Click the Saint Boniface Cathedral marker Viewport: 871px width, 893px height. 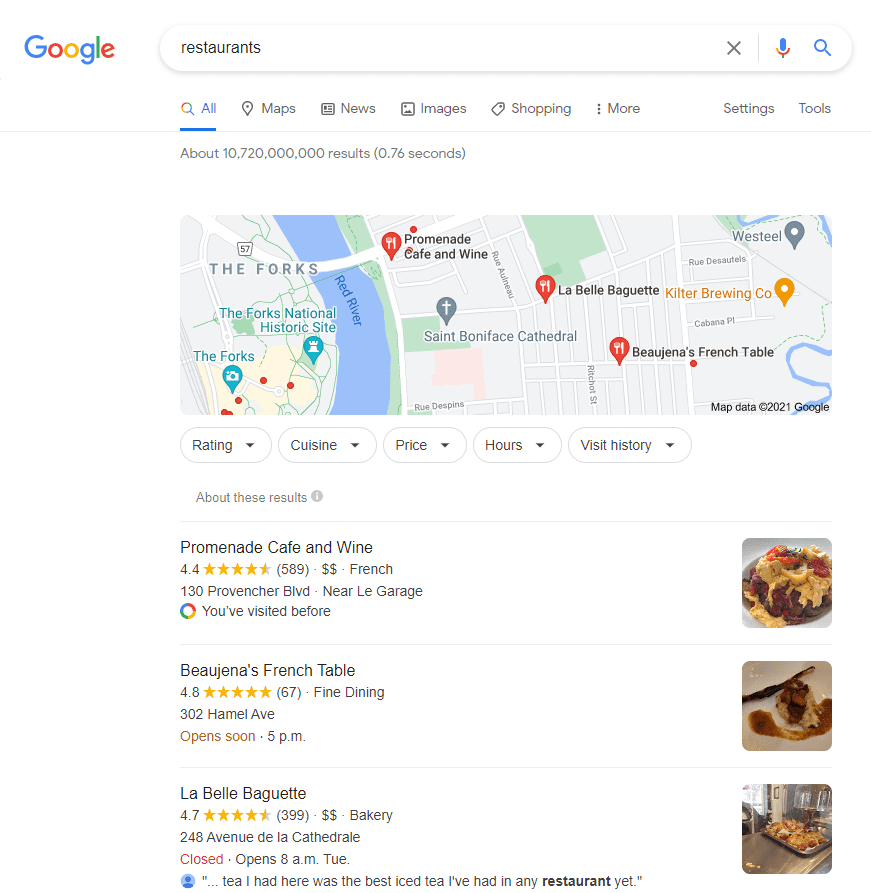point(446,310)
